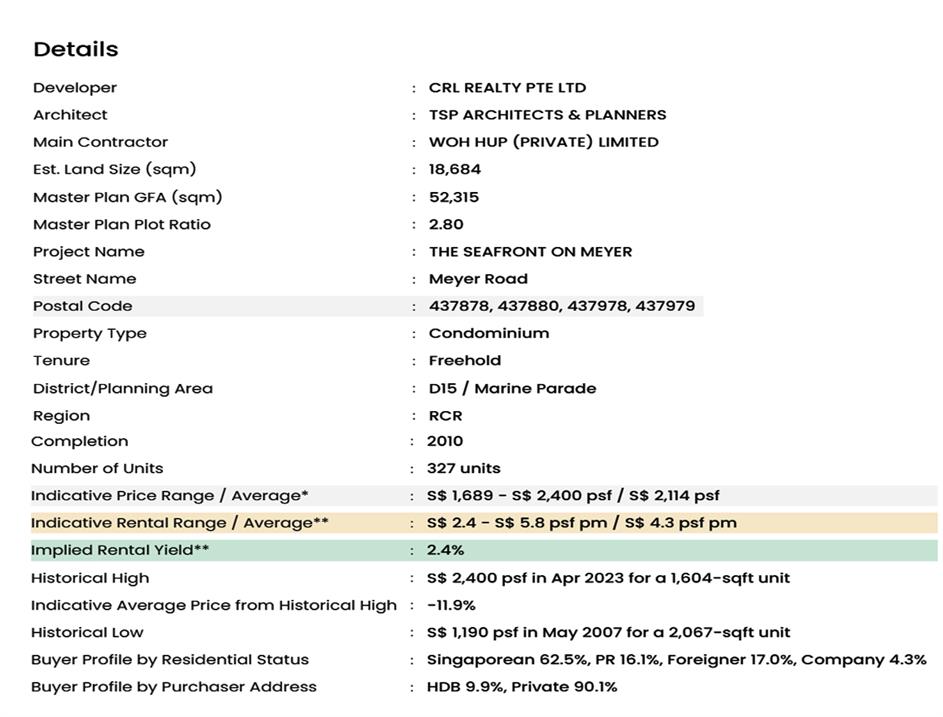The height and width of the screenshot is (717, 943).
Task: Select the highlighted postal codes value
Action: (x=561, y=306)
